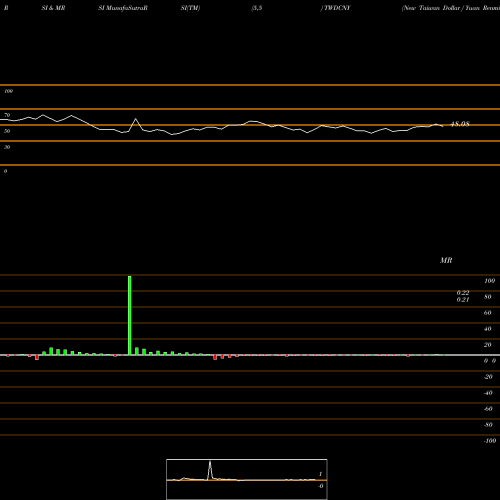Click the TWDCNY symbol text in header
The image size is (500, 500).
coord(337,8)
